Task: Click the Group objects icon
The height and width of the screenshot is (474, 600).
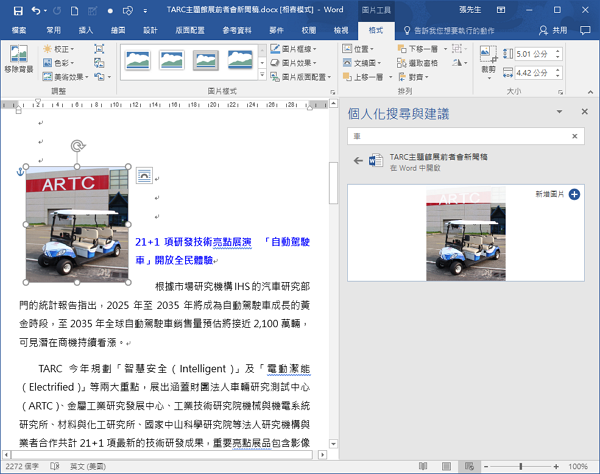Action: pos(459,49)
